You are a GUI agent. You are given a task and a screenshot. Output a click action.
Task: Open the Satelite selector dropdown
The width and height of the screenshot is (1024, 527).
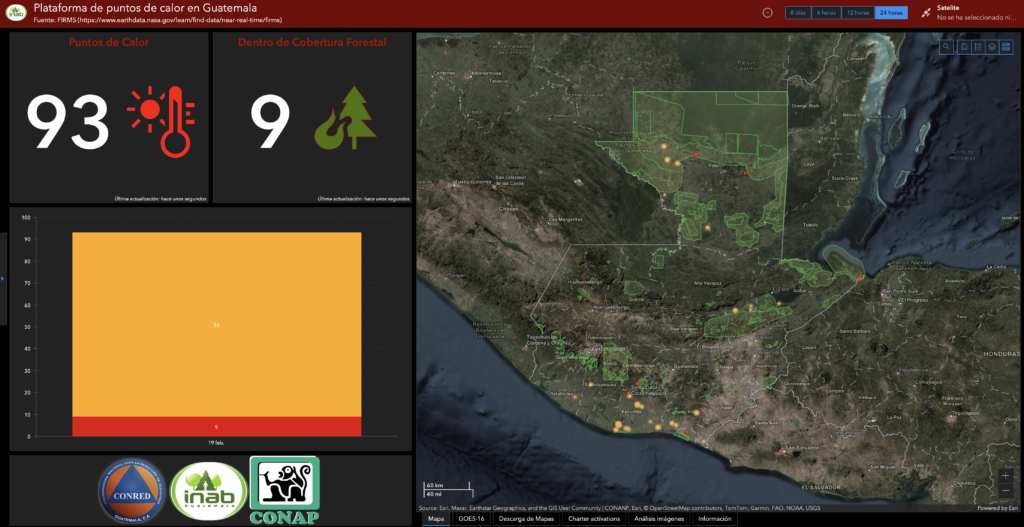(x=972, y=13)
